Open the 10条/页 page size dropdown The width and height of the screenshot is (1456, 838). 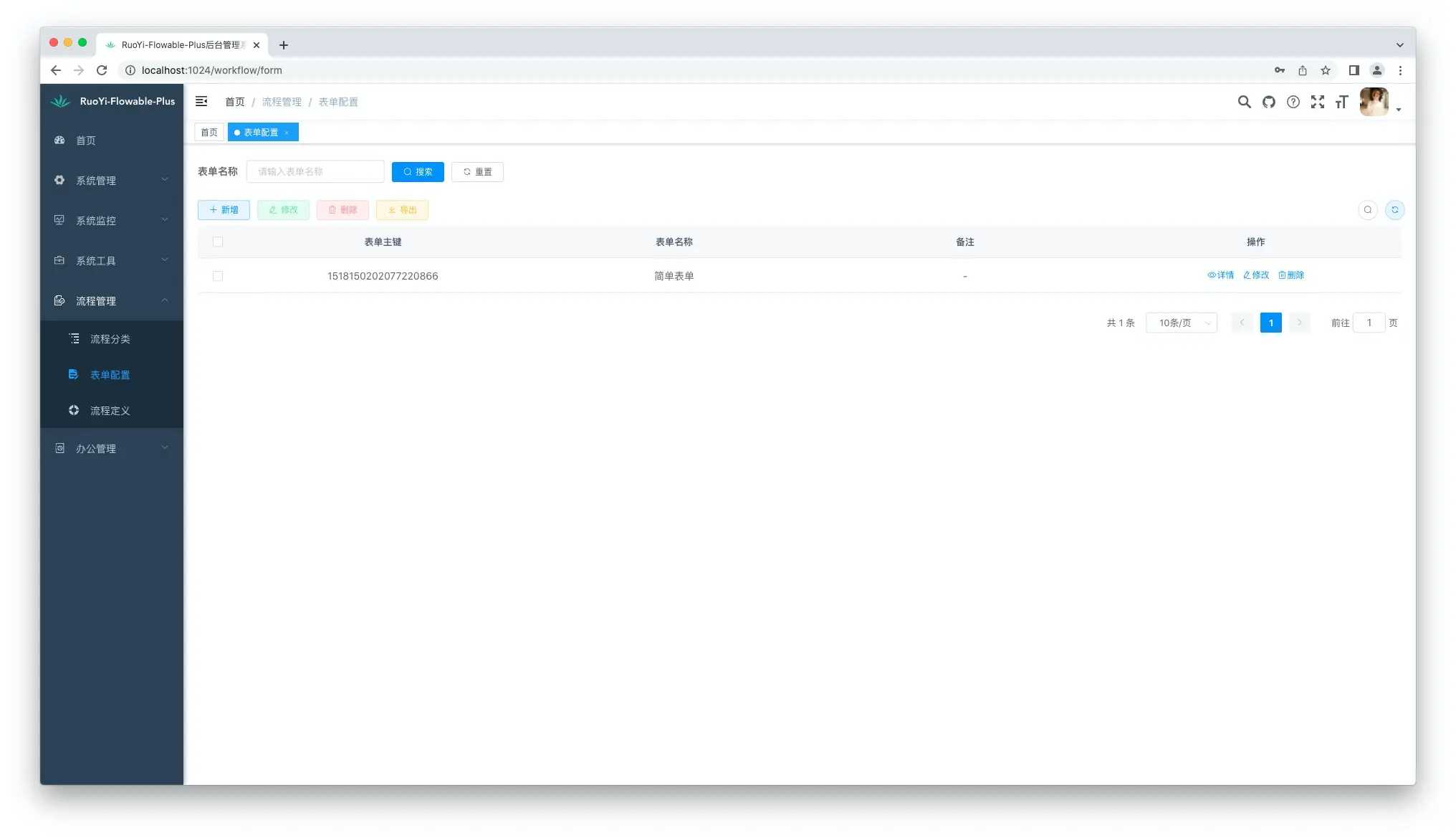tap(1182, 322)
